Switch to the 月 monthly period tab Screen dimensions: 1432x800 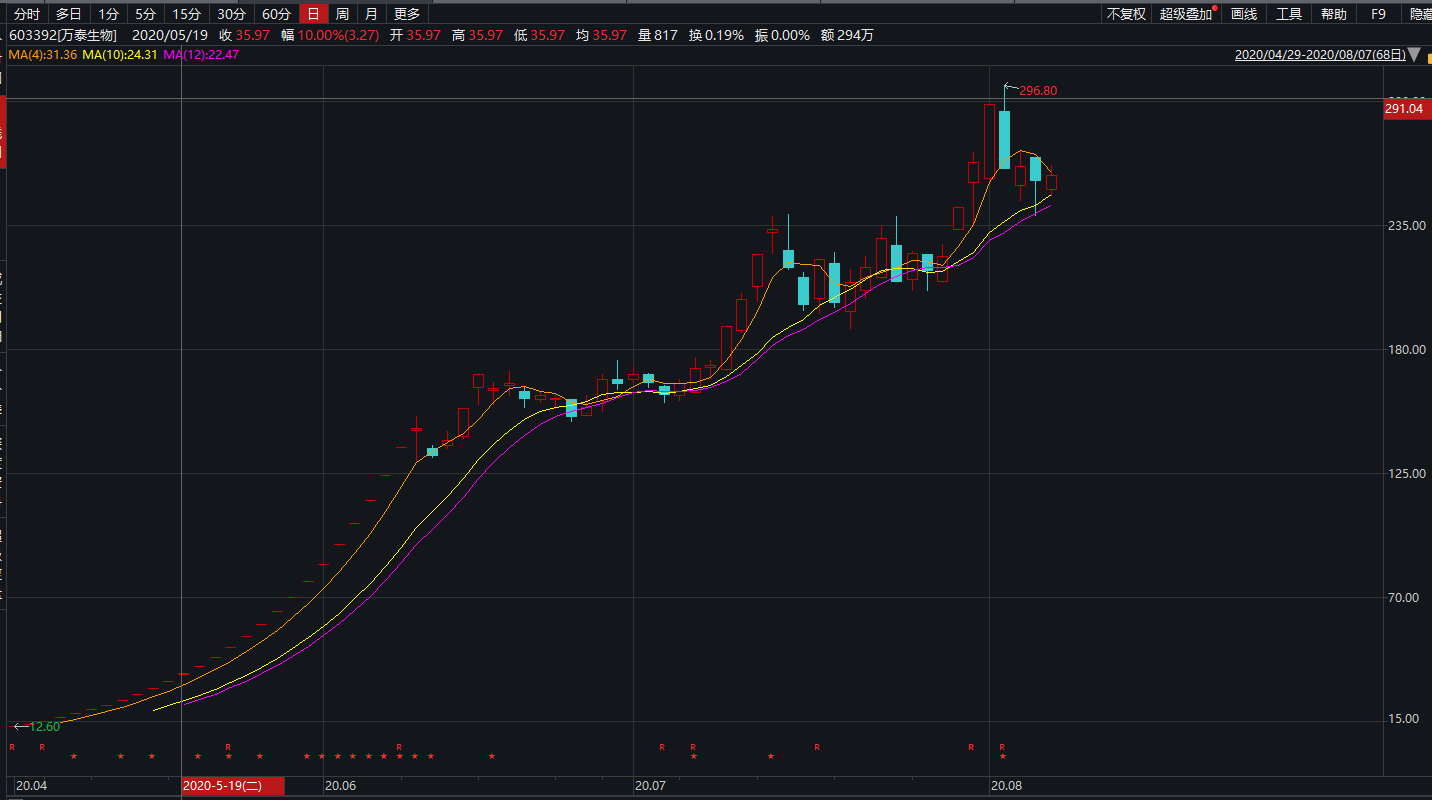coord(372,14)
